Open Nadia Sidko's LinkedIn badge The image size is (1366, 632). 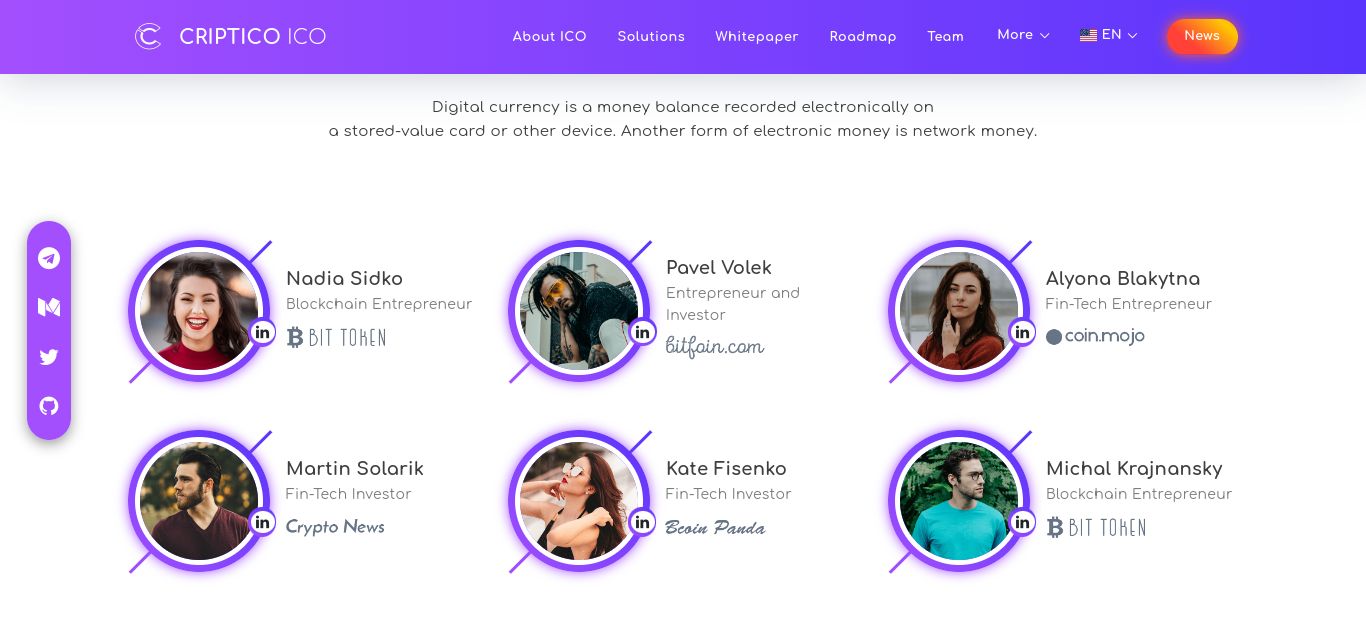(x=263, y=332)
